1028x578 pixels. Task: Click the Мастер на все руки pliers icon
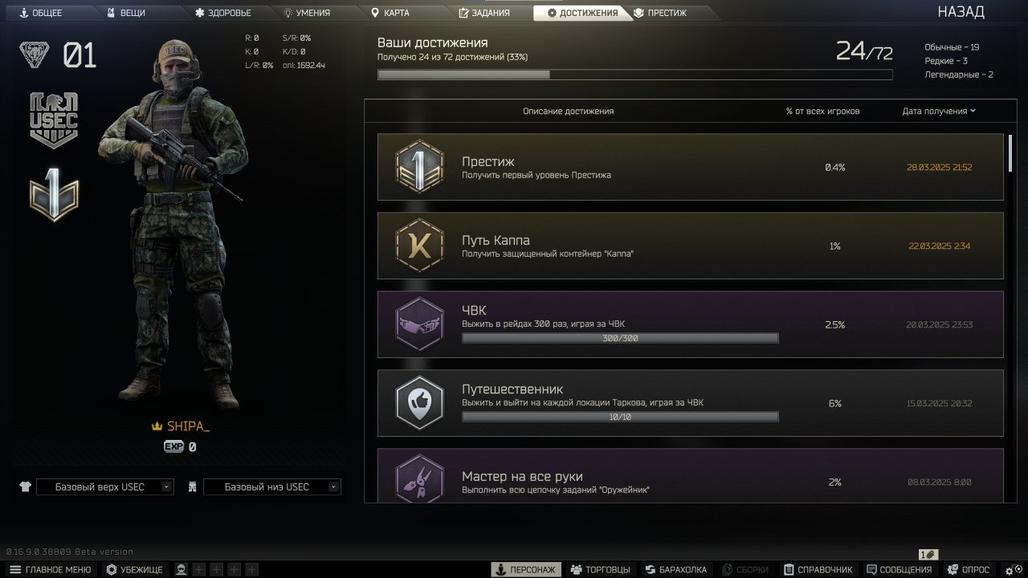(x=420, y=478)
